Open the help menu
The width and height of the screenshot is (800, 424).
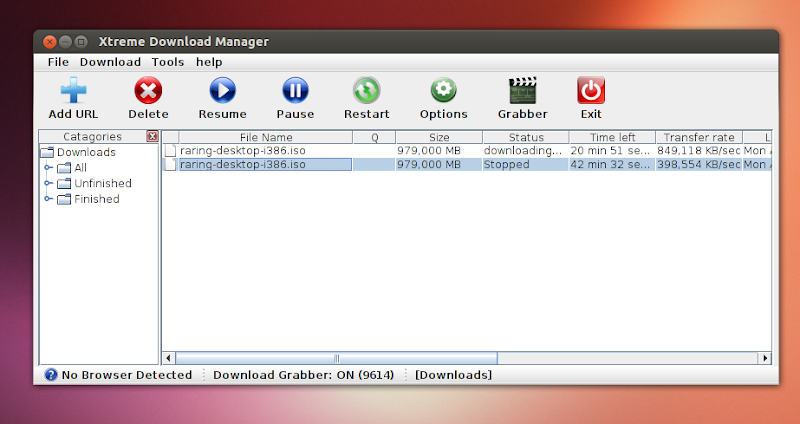pyautogui.click(x=209, y=62)
